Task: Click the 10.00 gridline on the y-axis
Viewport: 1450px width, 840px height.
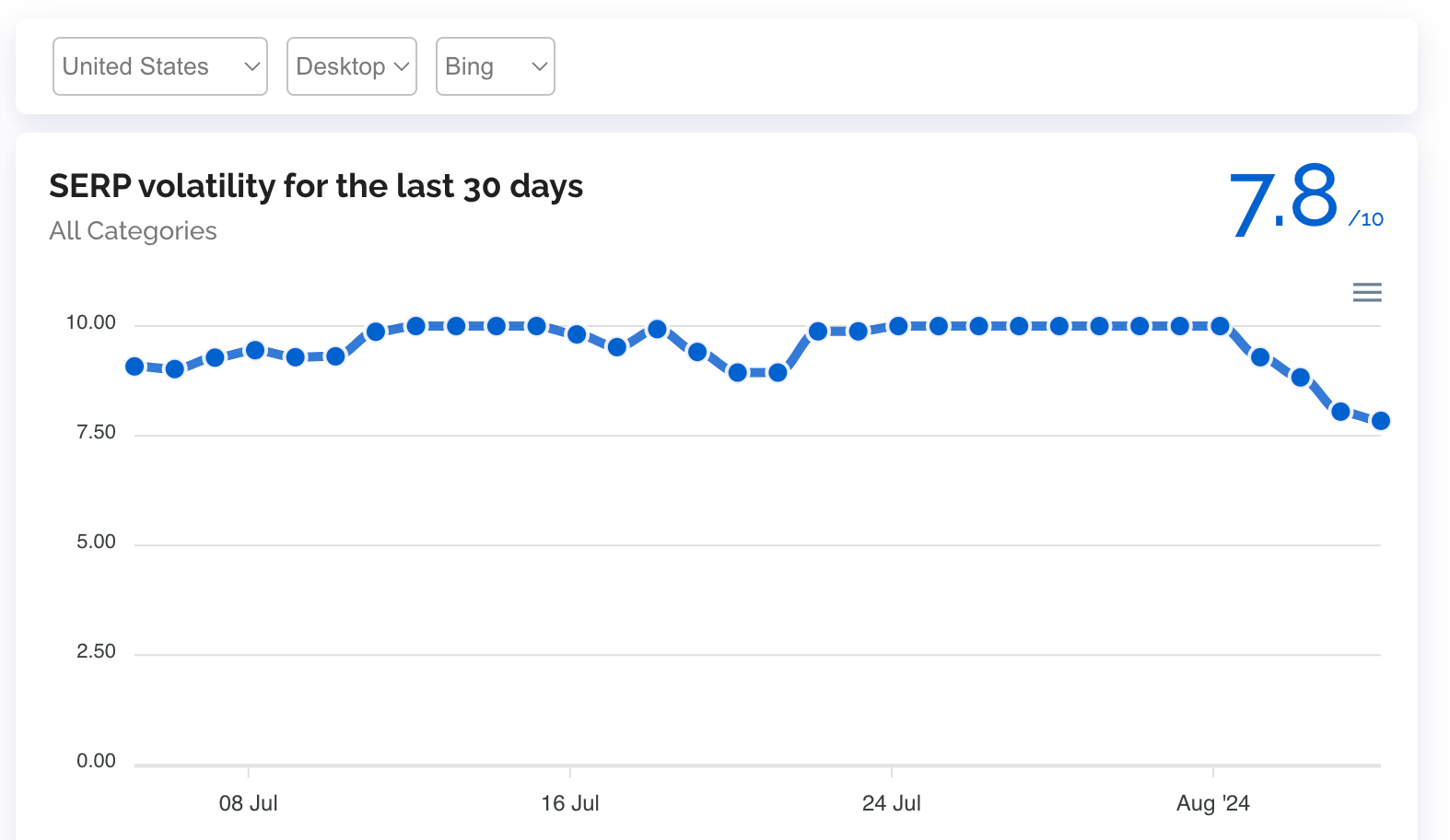Action: [x=93, y=322]
